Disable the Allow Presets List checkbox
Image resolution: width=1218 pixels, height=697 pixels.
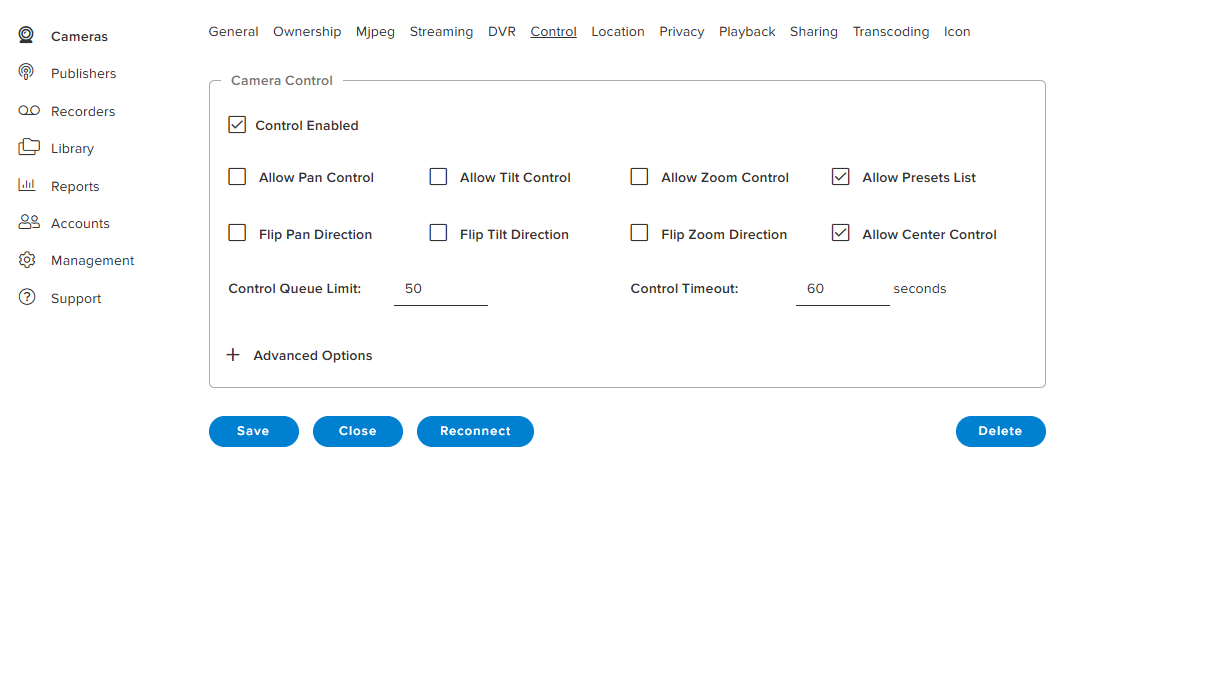point(841,177)
